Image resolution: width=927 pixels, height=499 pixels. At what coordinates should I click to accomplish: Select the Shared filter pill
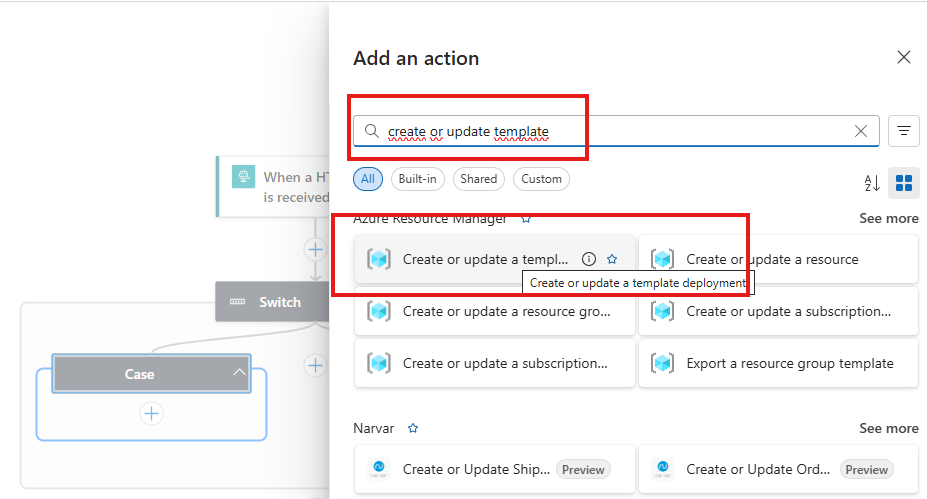click(x=478, y=179)
